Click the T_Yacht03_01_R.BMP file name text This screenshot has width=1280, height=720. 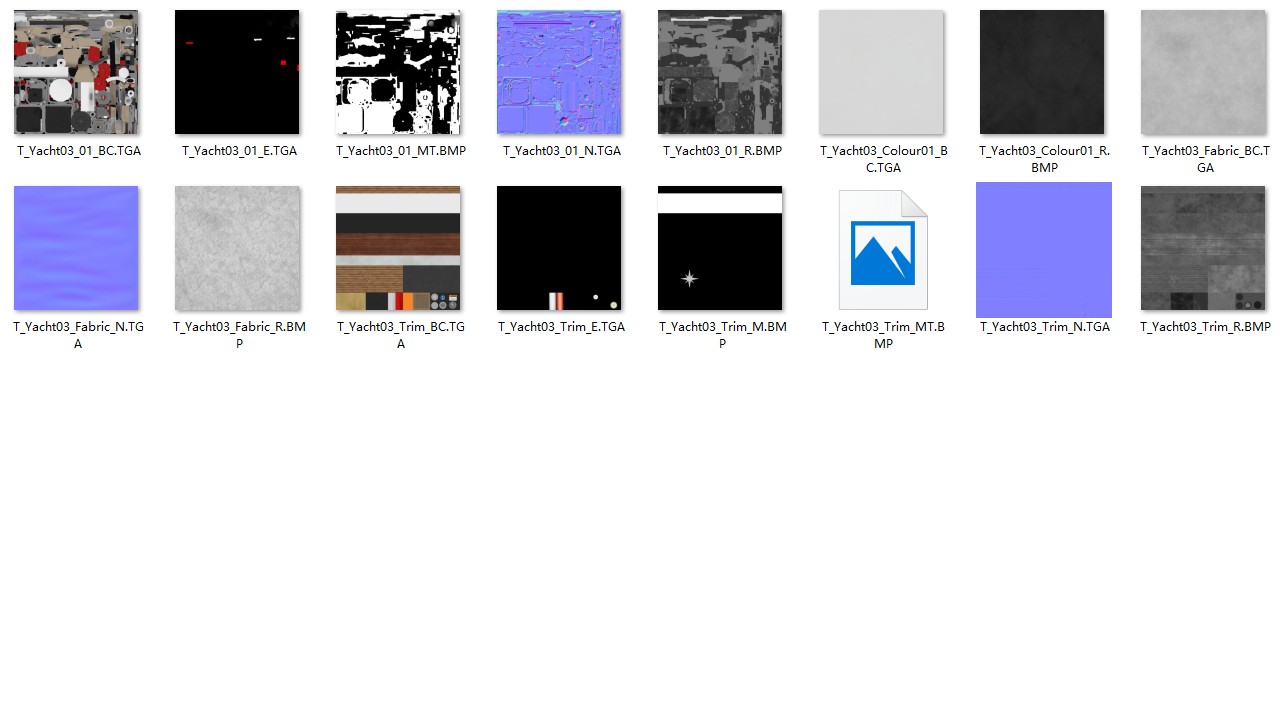tap(722, 151)
